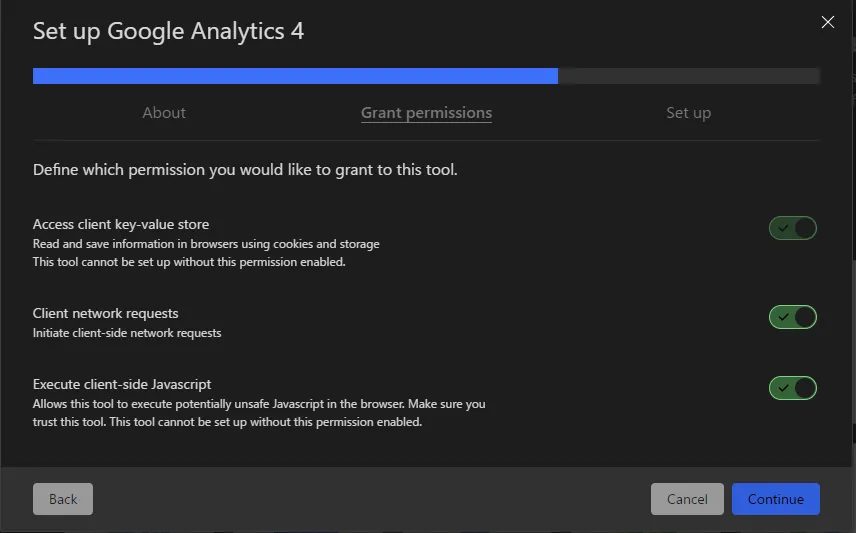Open the Set up step tab
The width and height of the screenshot is (856, 533).
tap(688, 113)
